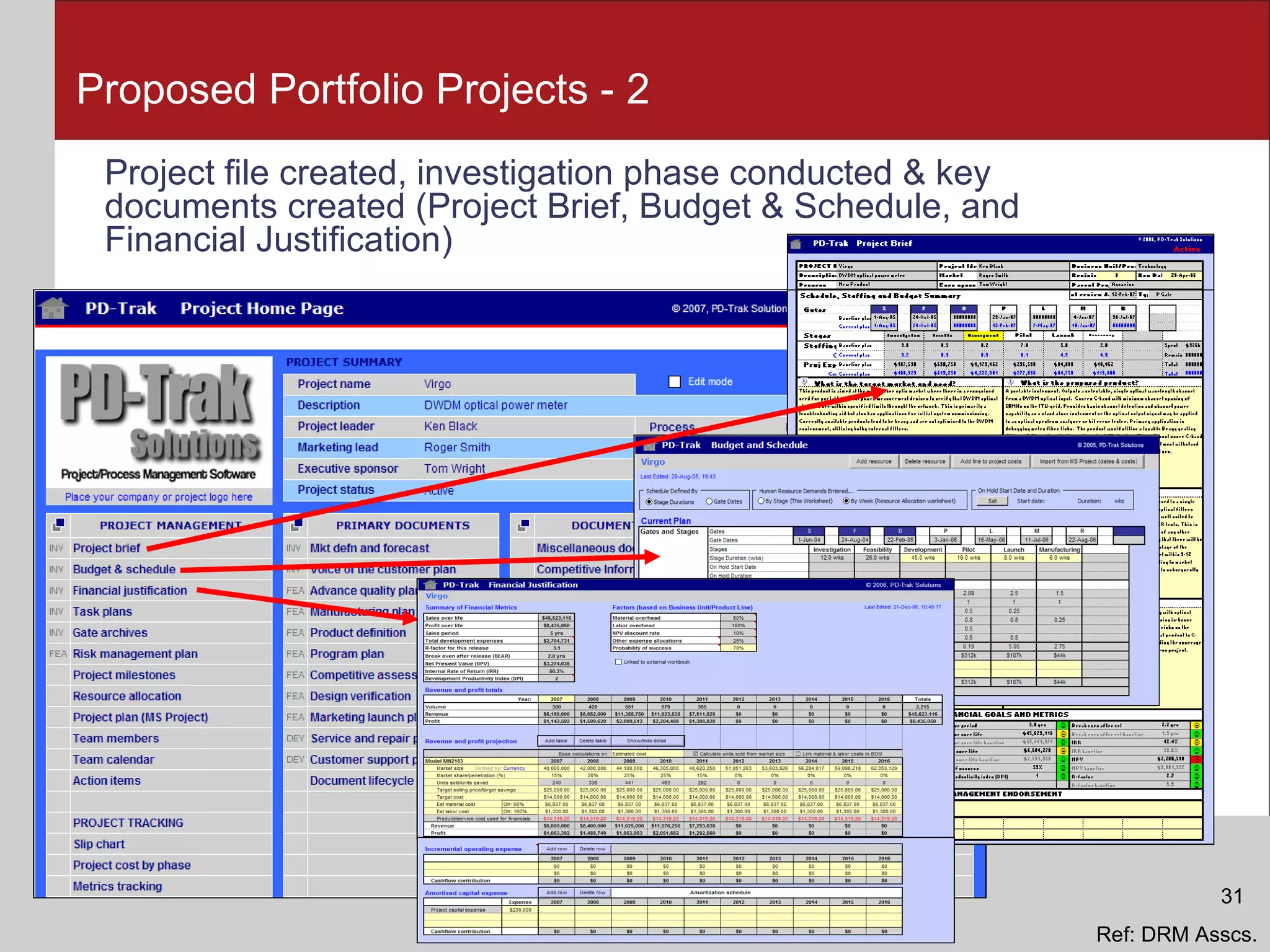Click the Delete table button
Image resolution: width=1270 pixels, height=952 pixels.
[x=593, y=741]
